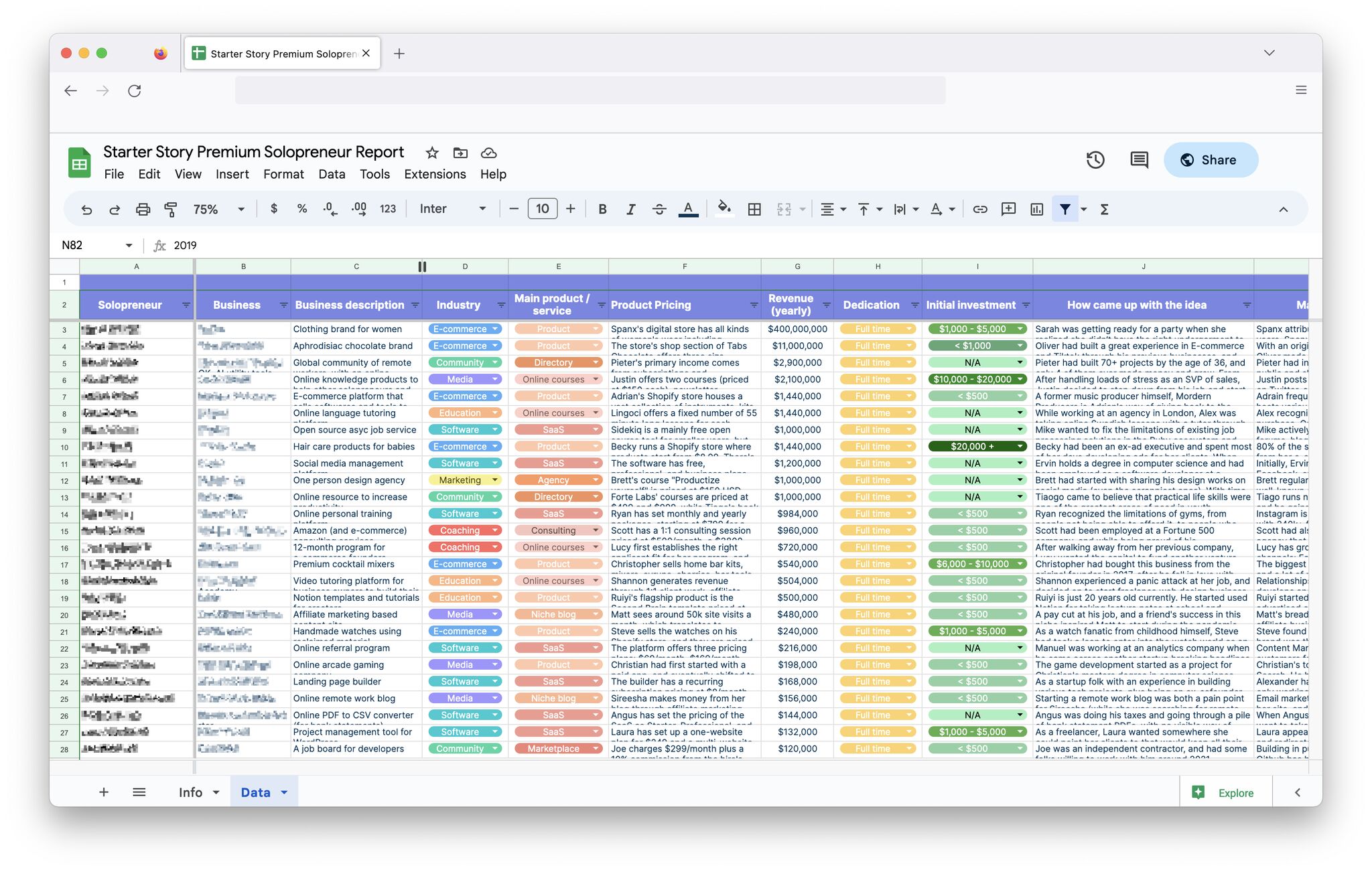1372x872 pixels.
Task: Switch to the Info sheet tab
Action: pyautogui.click(x=190, y=792)
